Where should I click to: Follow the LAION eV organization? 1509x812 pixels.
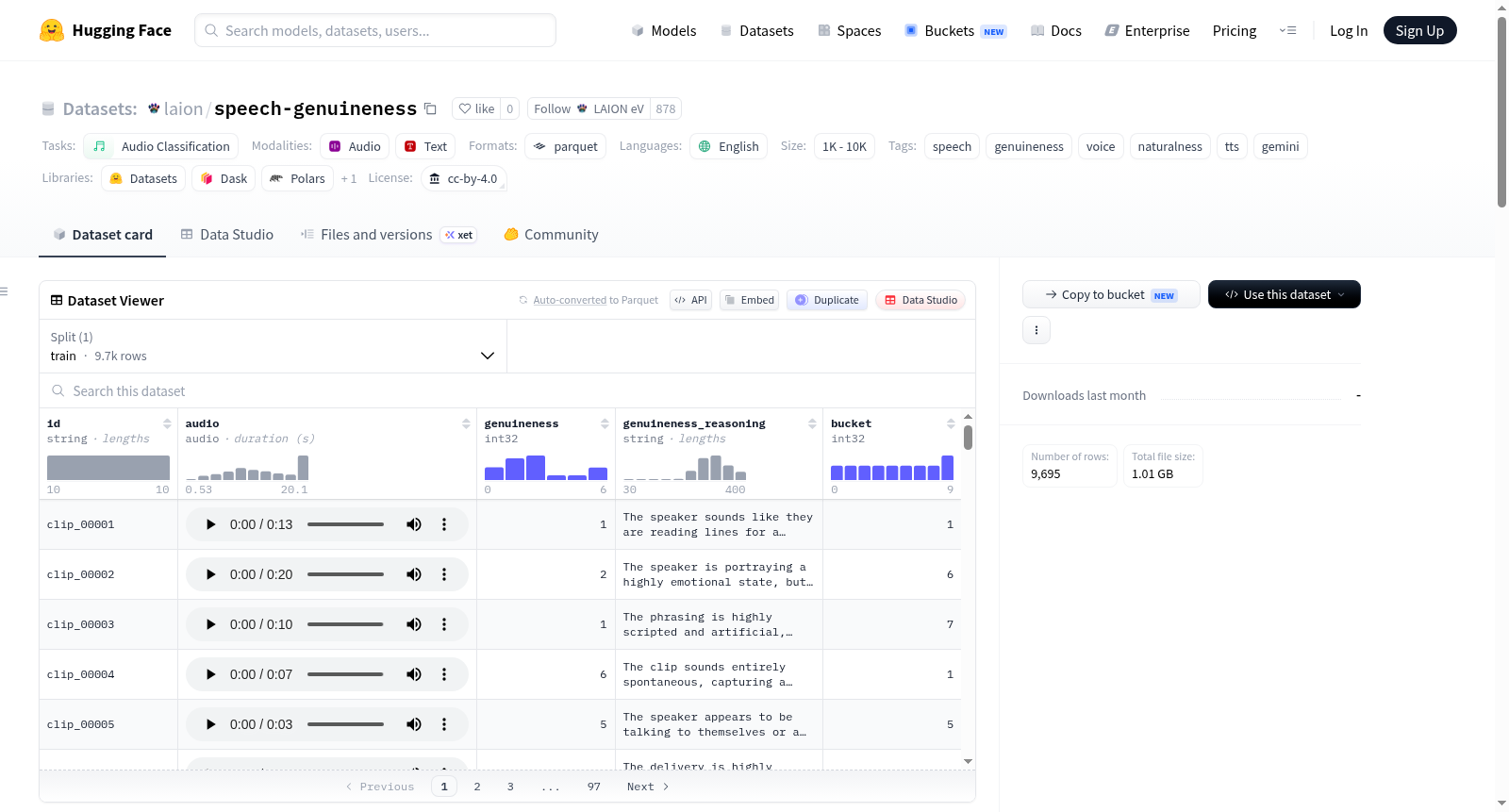(589, 108)
